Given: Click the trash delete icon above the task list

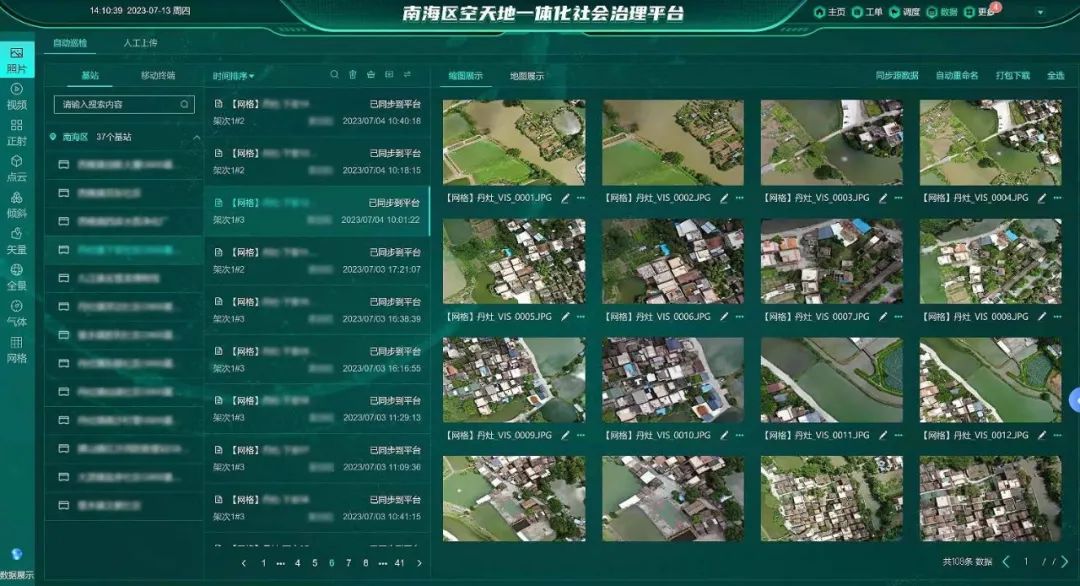Looking at the screenshot, I should (x=352, y=75).
